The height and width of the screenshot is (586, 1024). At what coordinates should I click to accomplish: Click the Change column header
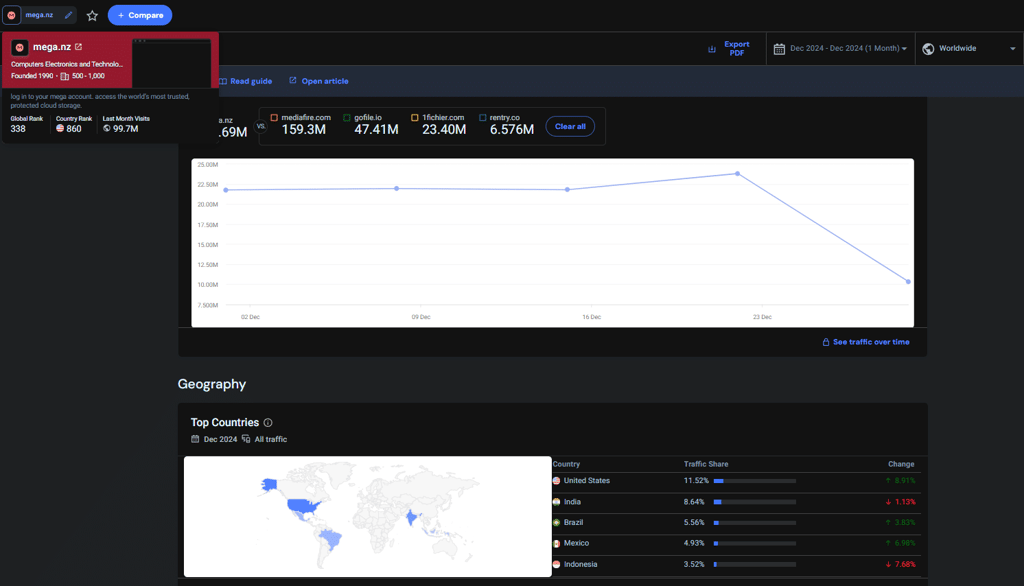coord(901,464)
